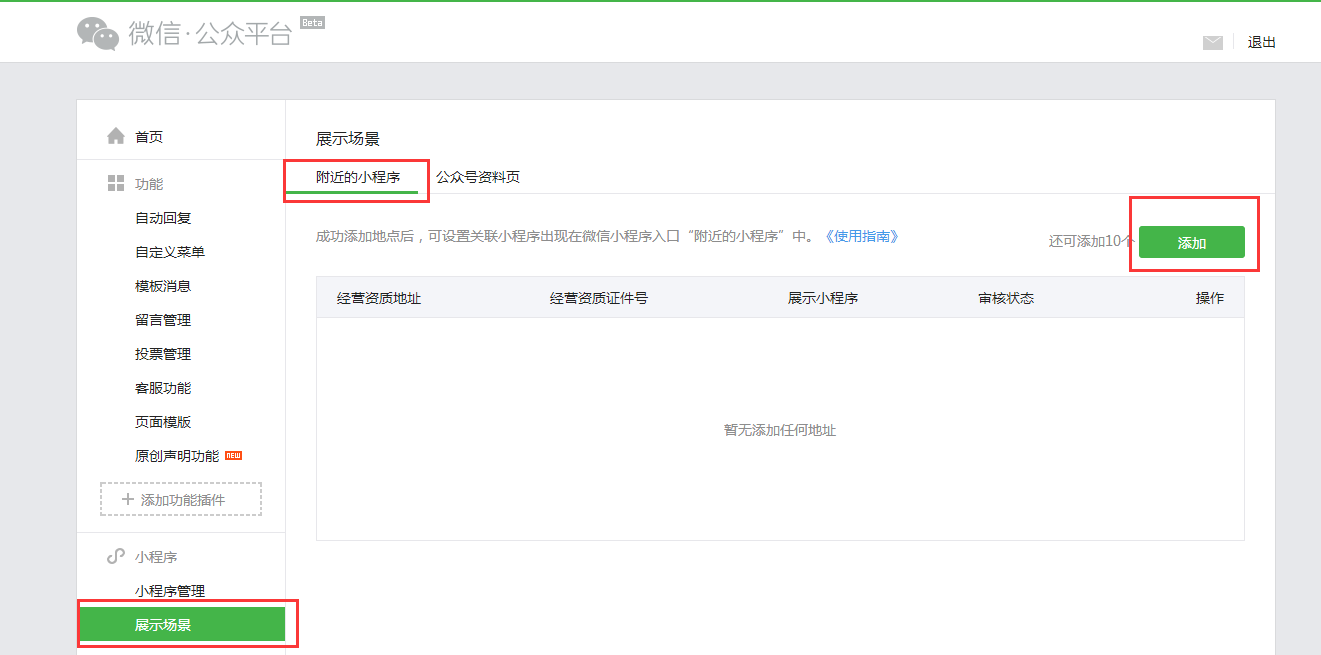The height and width of the screenshot is (655, 1321).
Task: Switch to the 附近的小程序 tab
Action: [x=358, y=177]
